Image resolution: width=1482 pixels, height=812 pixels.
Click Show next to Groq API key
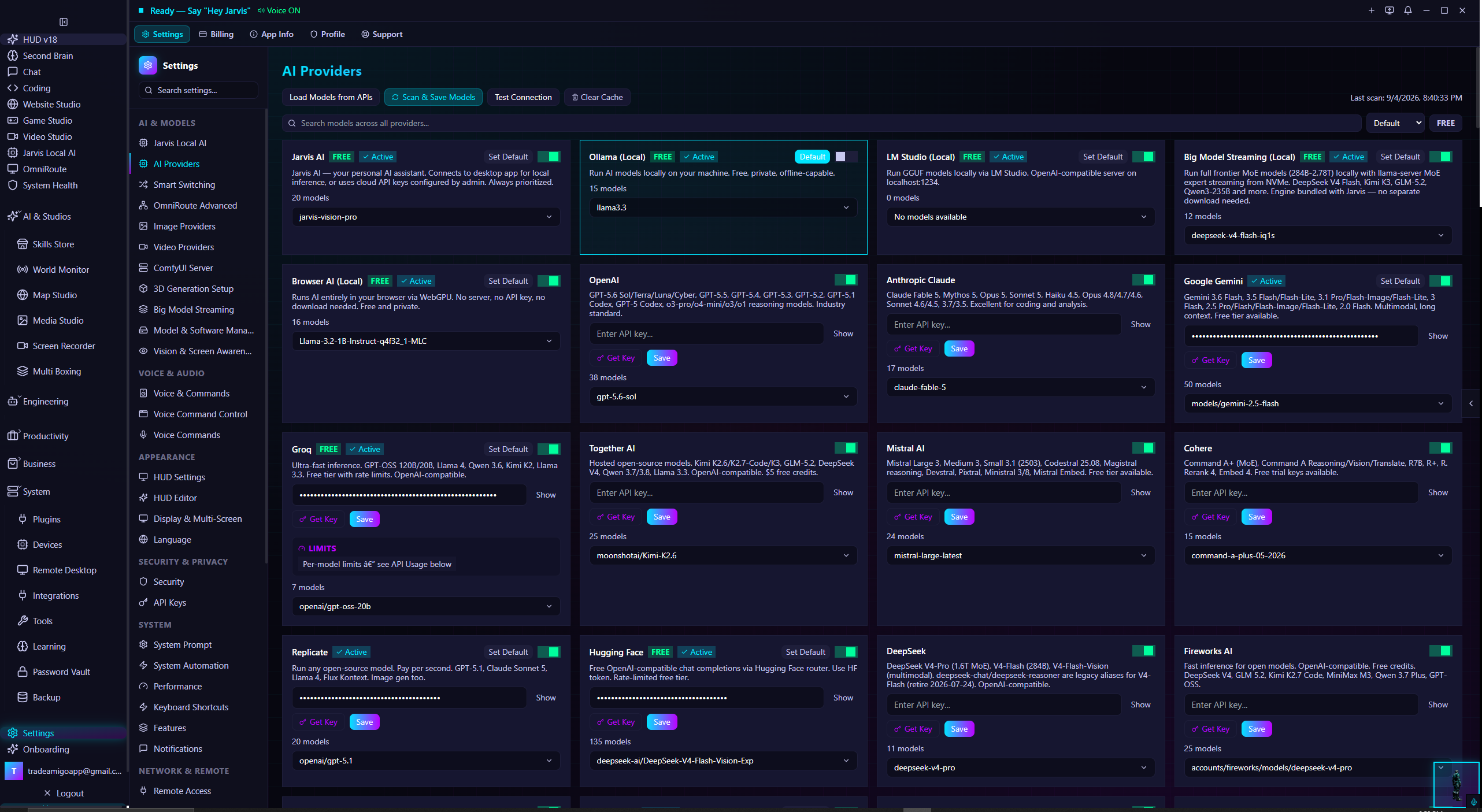click(x=546, y=495)
